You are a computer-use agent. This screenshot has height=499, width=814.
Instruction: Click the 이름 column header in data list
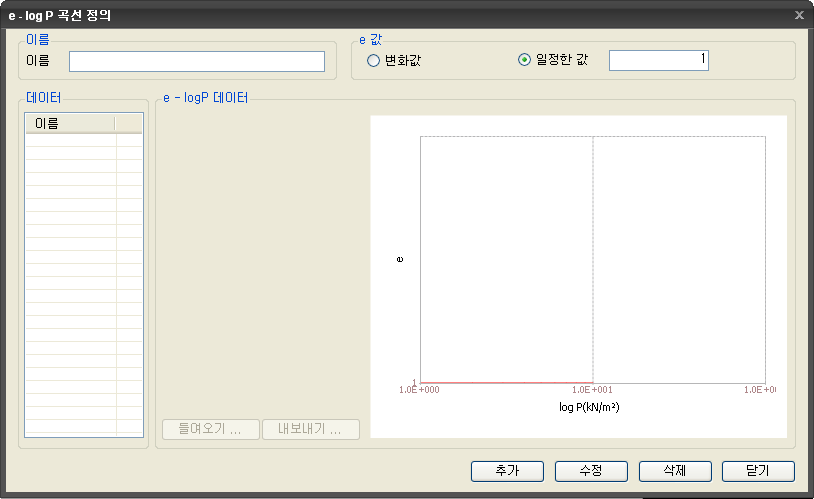tap(70, 123)
